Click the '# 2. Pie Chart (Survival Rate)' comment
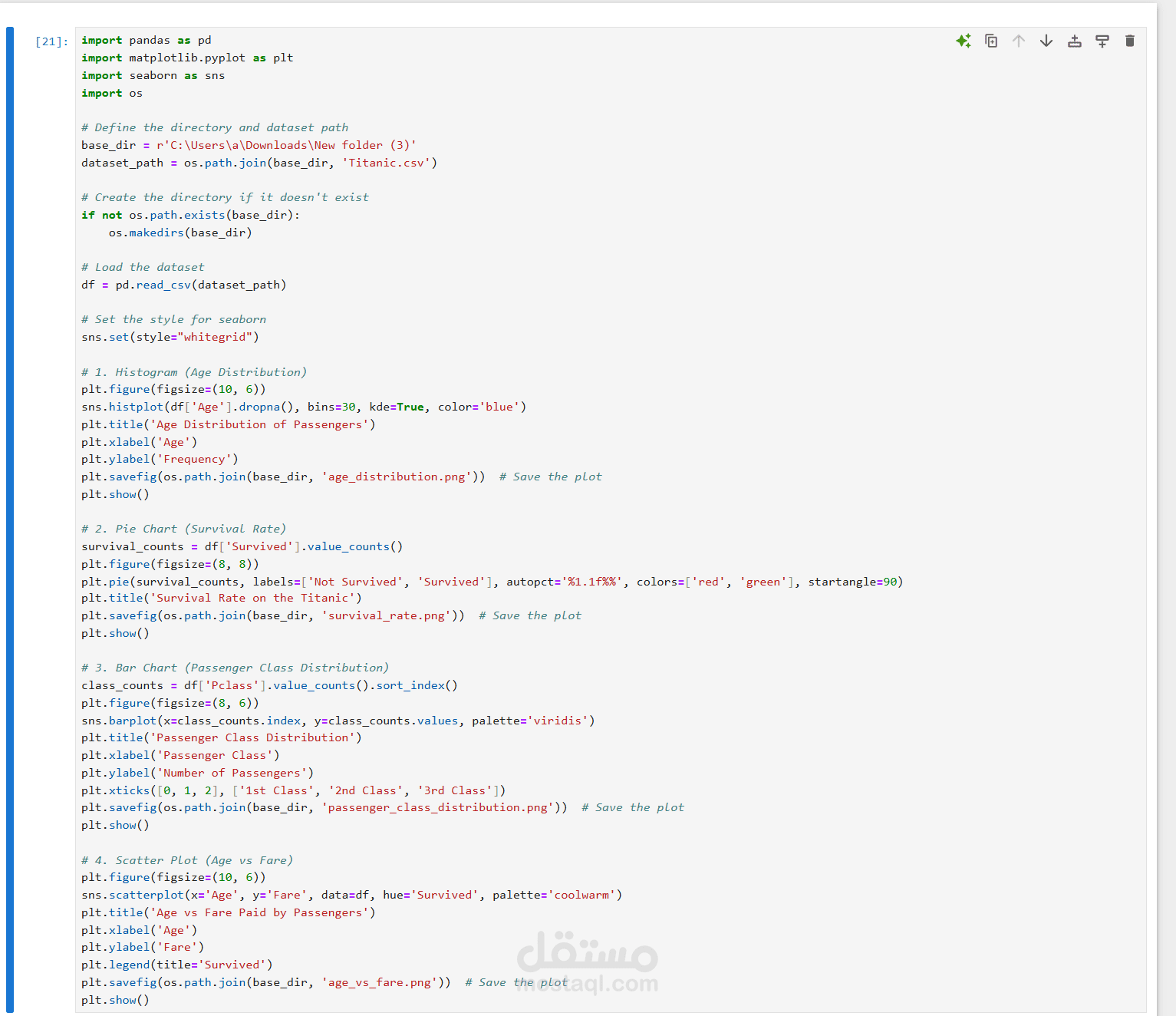Image resolution: width=1176 pixels, height=1016 pixels. [x=184, y=529]
